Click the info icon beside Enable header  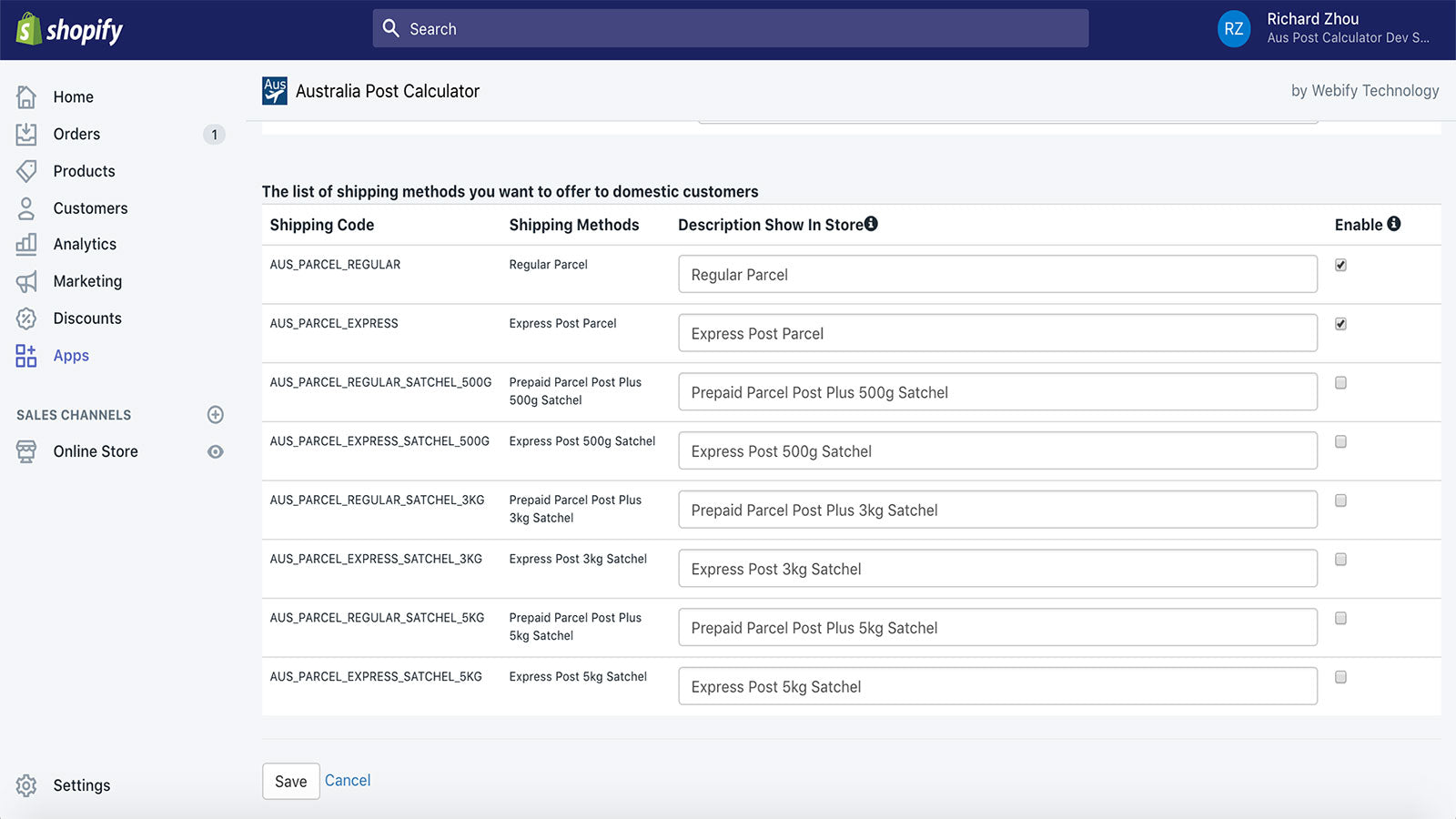1394,223
